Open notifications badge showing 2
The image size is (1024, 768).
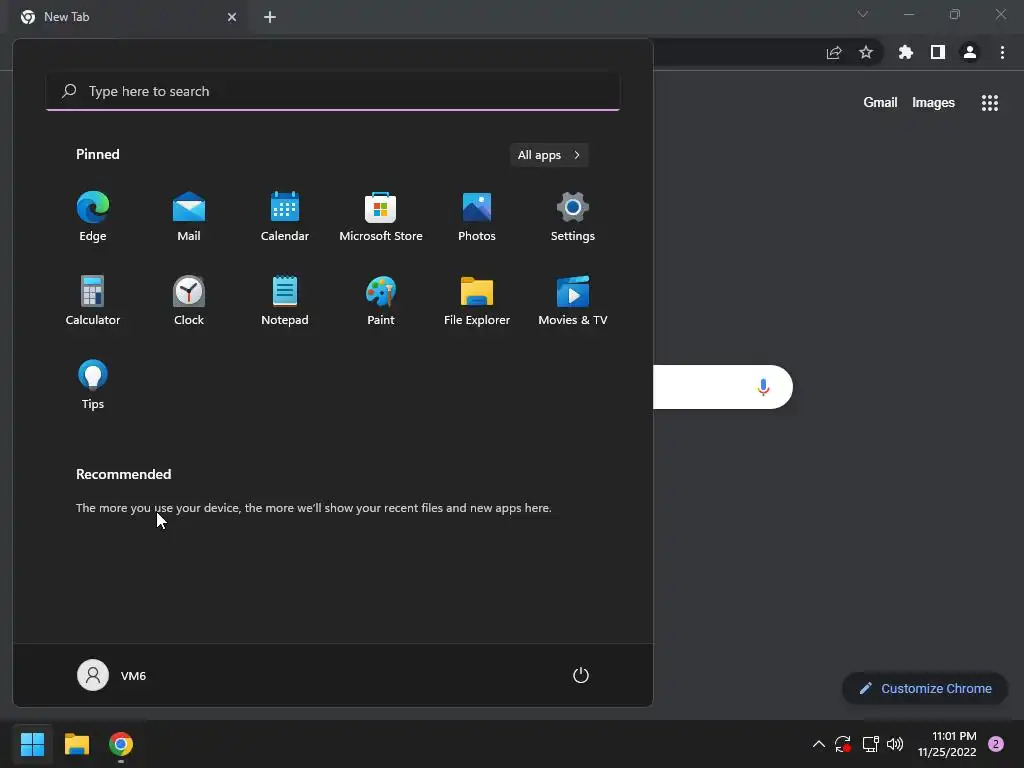click(996, 744)
